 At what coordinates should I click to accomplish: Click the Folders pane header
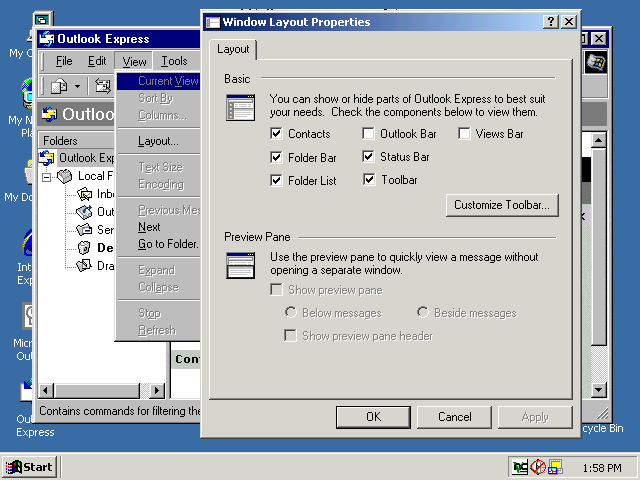[x=76, y=141]
